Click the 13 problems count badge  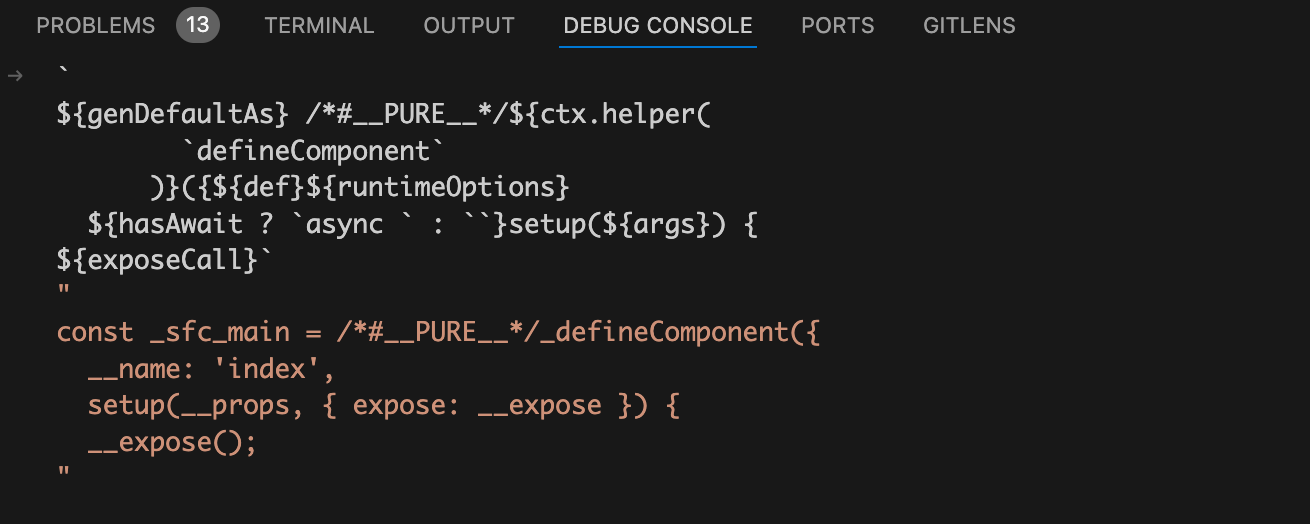coord(198,25)
